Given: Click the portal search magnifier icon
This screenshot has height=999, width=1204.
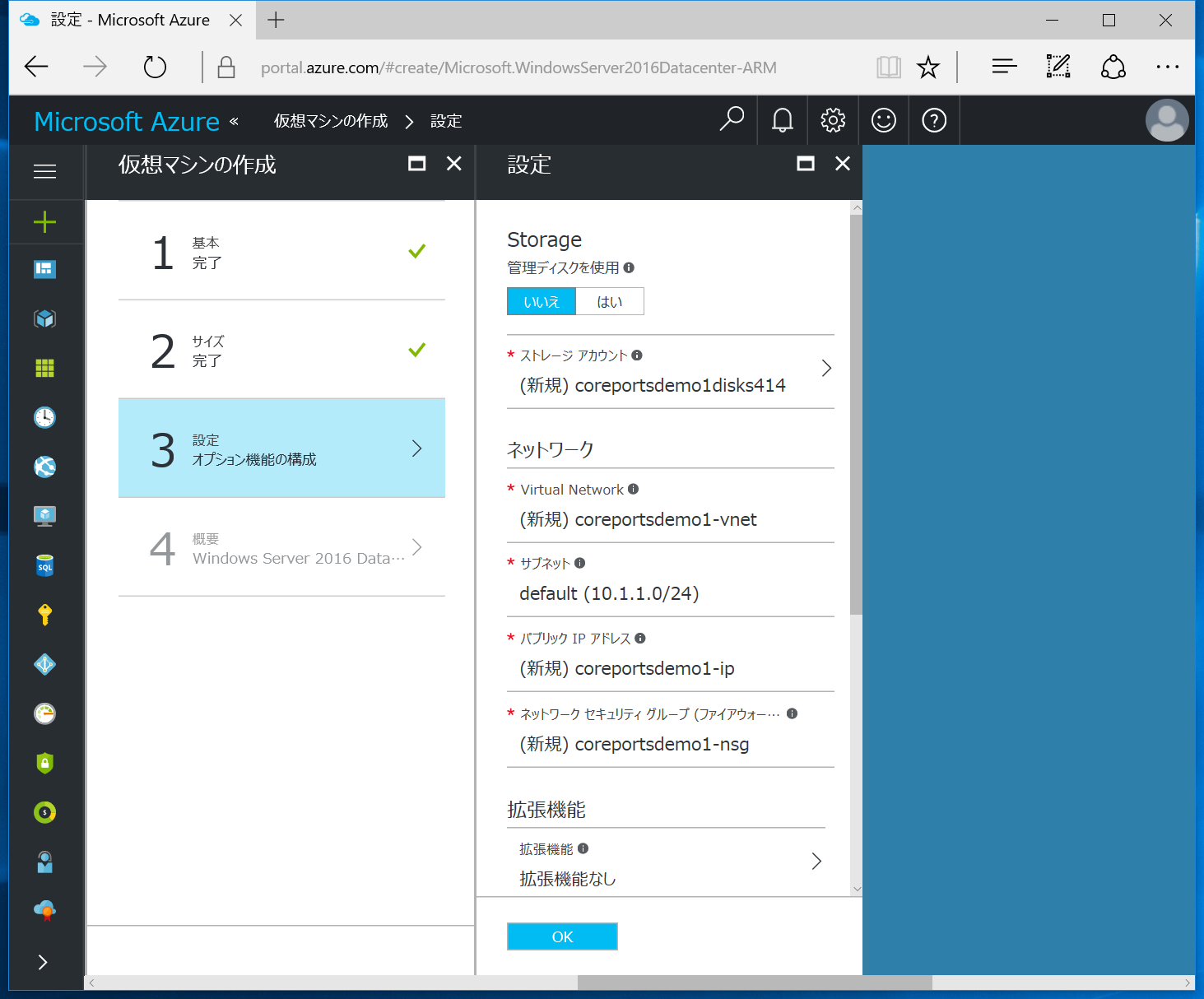Looking at the screenshot, I should click(732, 120).
